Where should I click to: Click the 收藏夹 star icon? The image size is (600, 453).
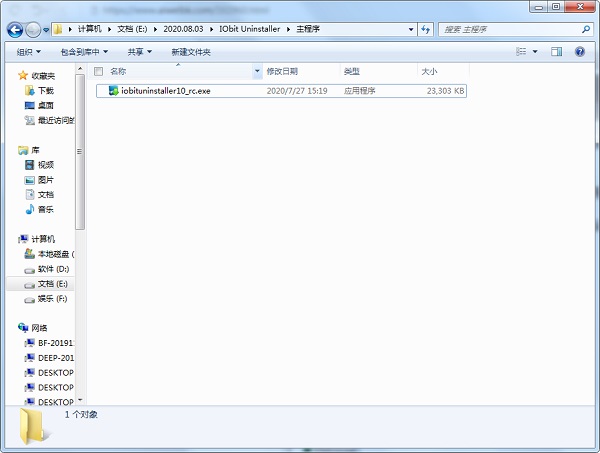tap(23, 75)
